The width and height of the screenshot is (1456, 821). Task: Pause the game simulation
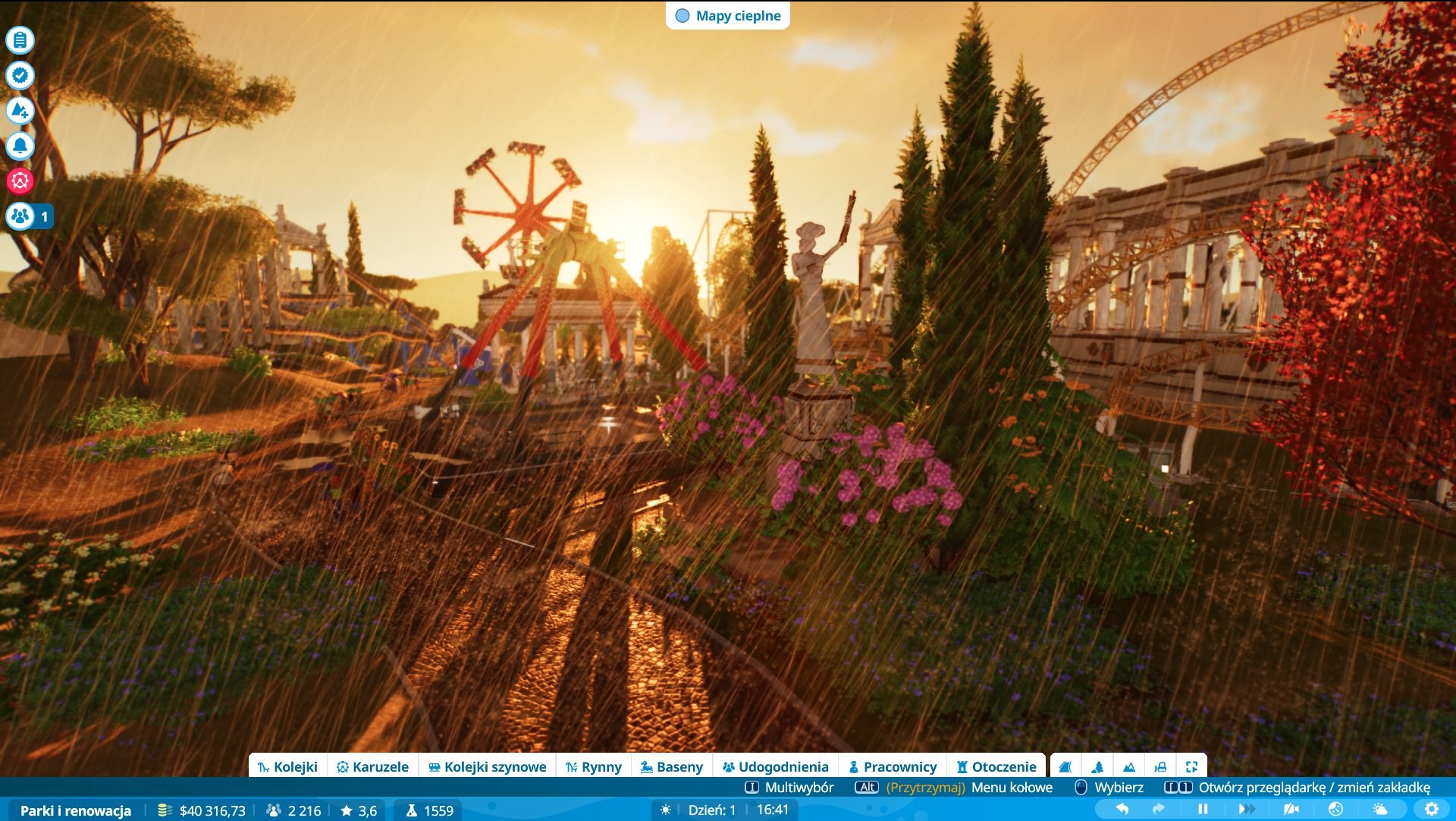coord(1203,810)
